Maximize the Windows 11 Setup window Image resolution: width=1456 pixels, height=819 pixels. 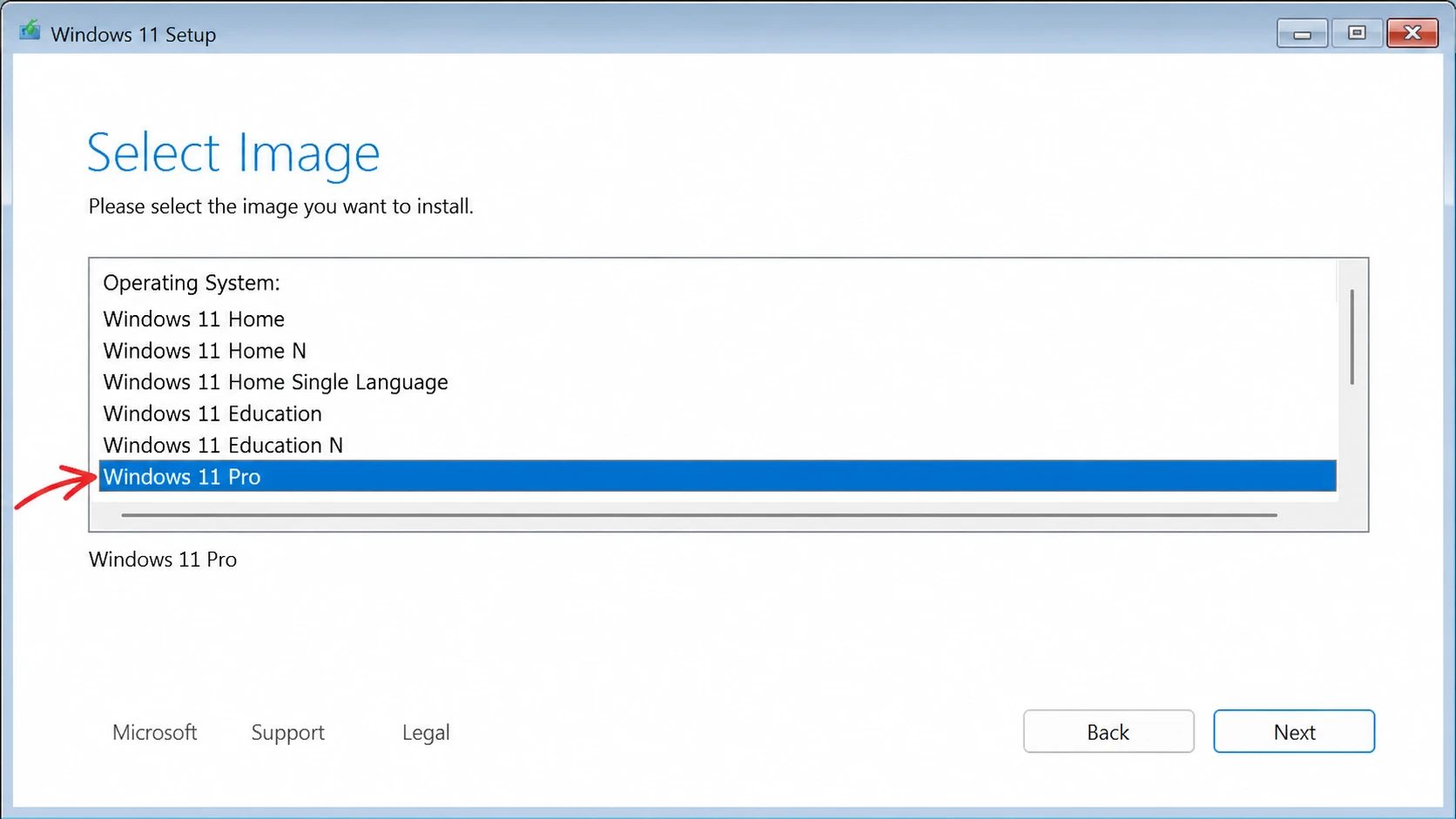pos(1356,33)
